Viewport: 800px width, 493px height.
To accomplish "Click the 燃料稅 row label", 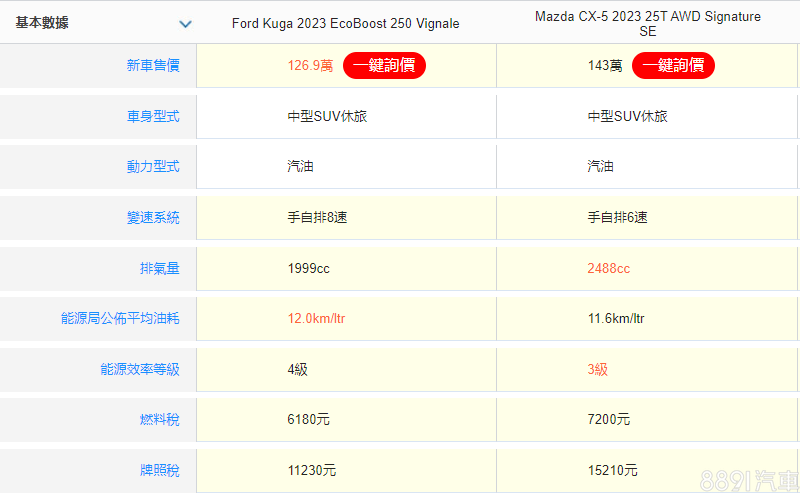I will tap(160, 420).
